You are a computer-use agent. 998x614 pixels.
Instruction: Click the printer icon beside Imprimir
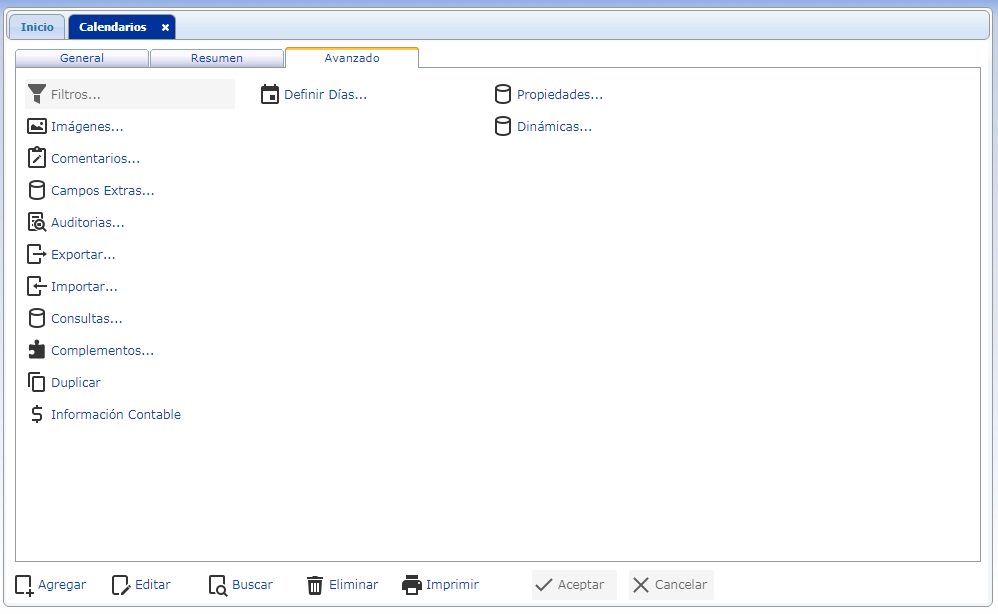(412, 585)
